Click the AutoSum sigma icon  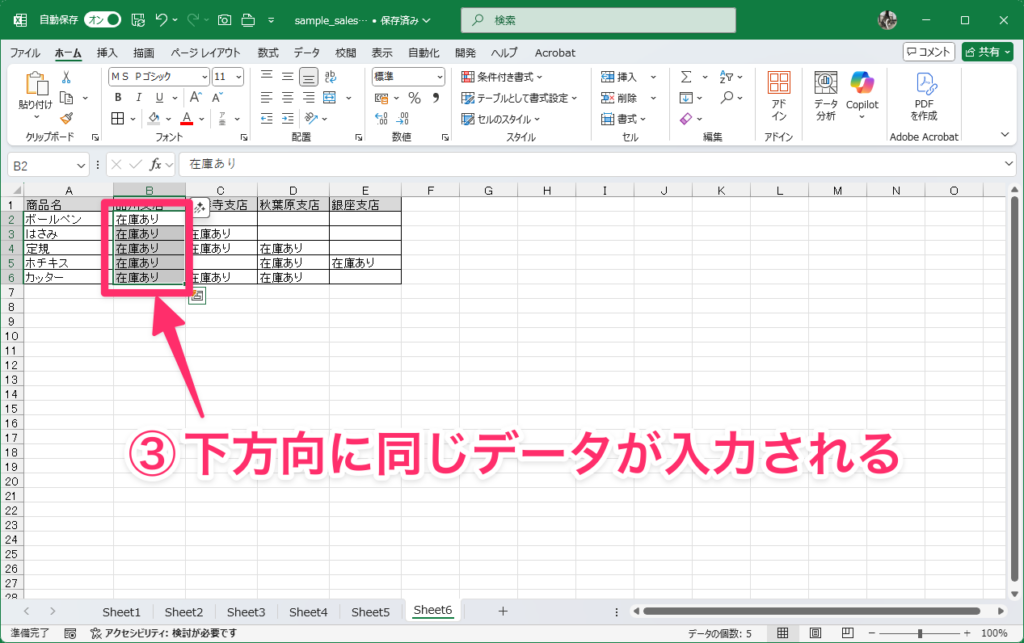tap(686, 77)
